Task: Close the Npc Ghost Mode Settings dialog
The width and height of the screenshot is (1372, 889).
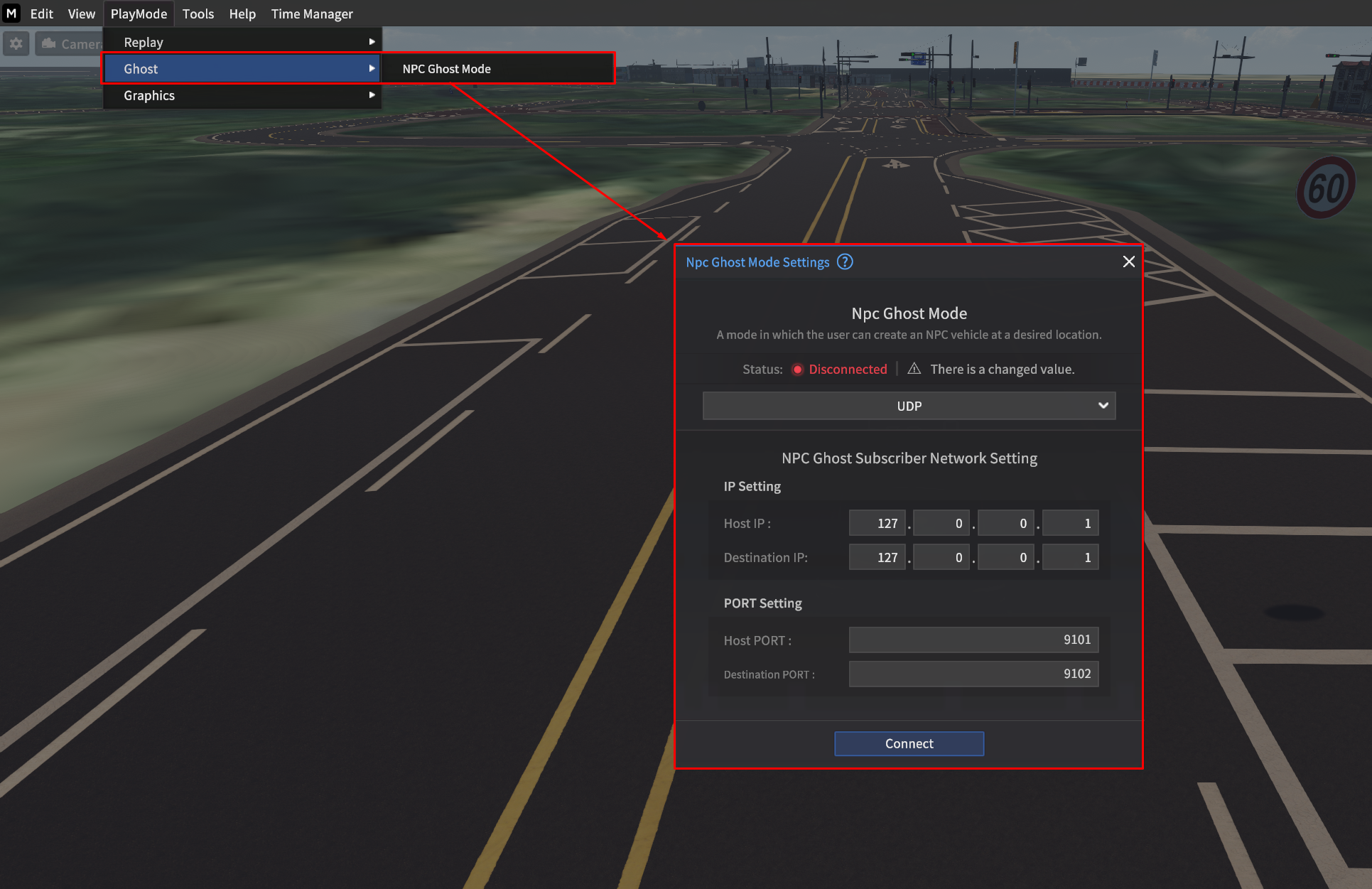Action: 1128,262
